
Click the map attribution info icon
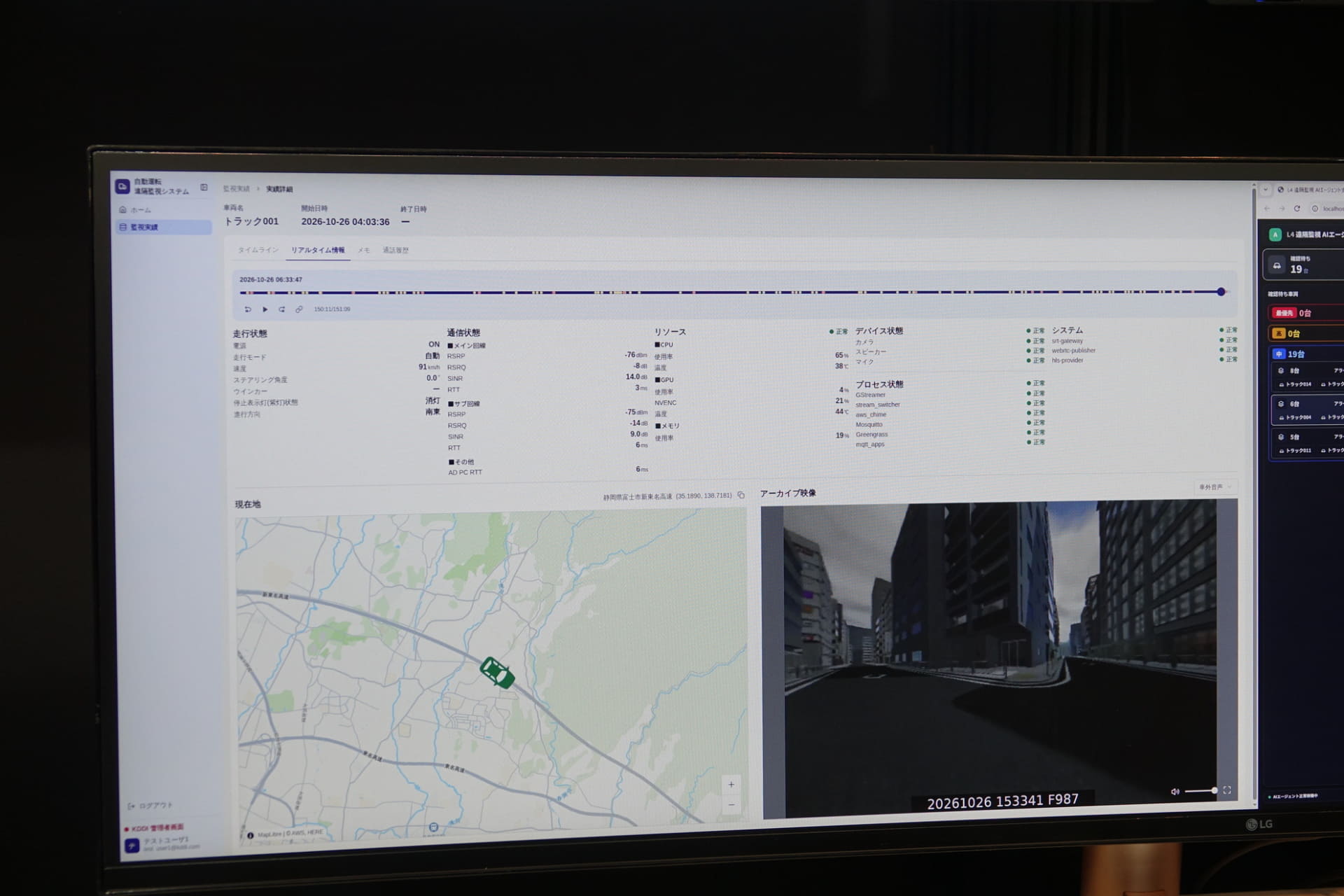pyautogui.click(x=251, y=835)
